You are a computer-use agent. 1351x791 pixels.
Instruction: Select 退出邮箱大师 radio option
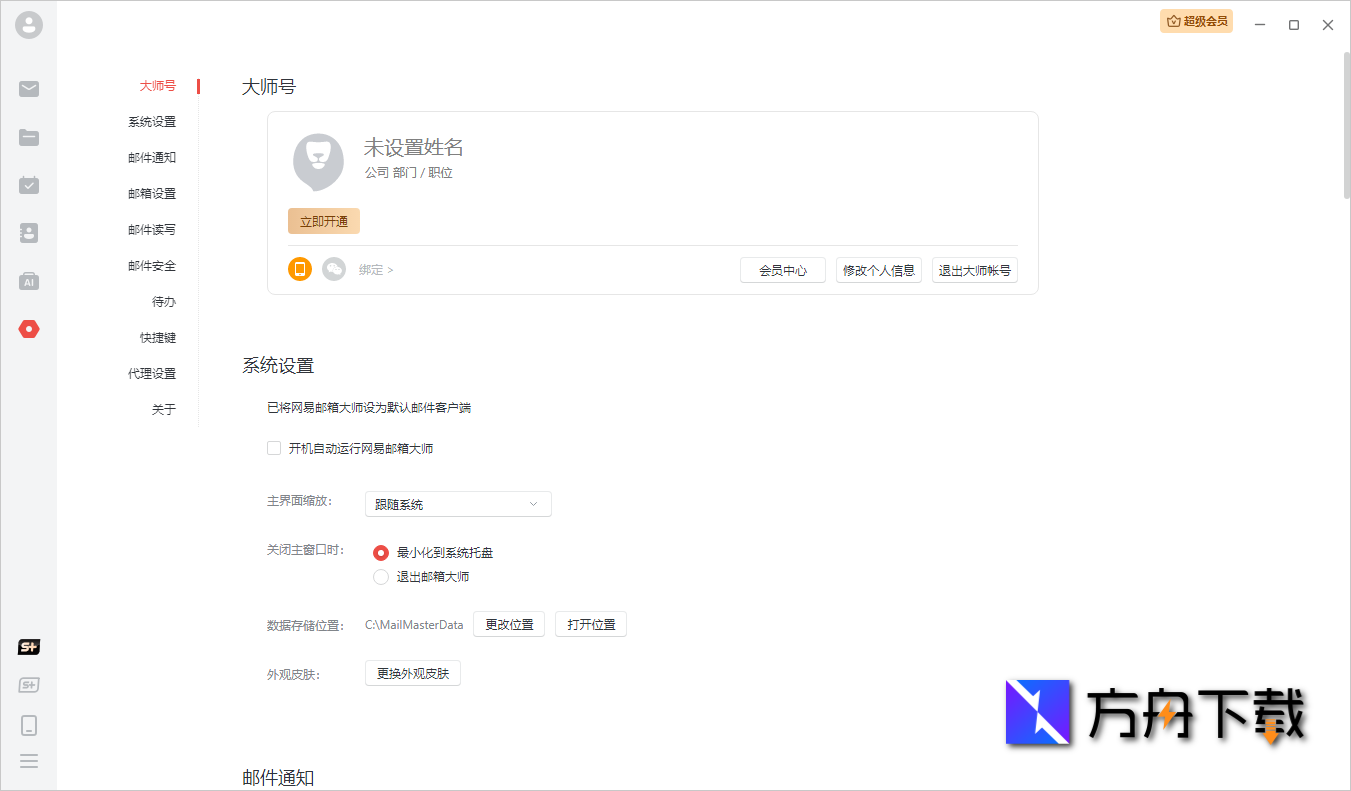click(x=381, y=576)
